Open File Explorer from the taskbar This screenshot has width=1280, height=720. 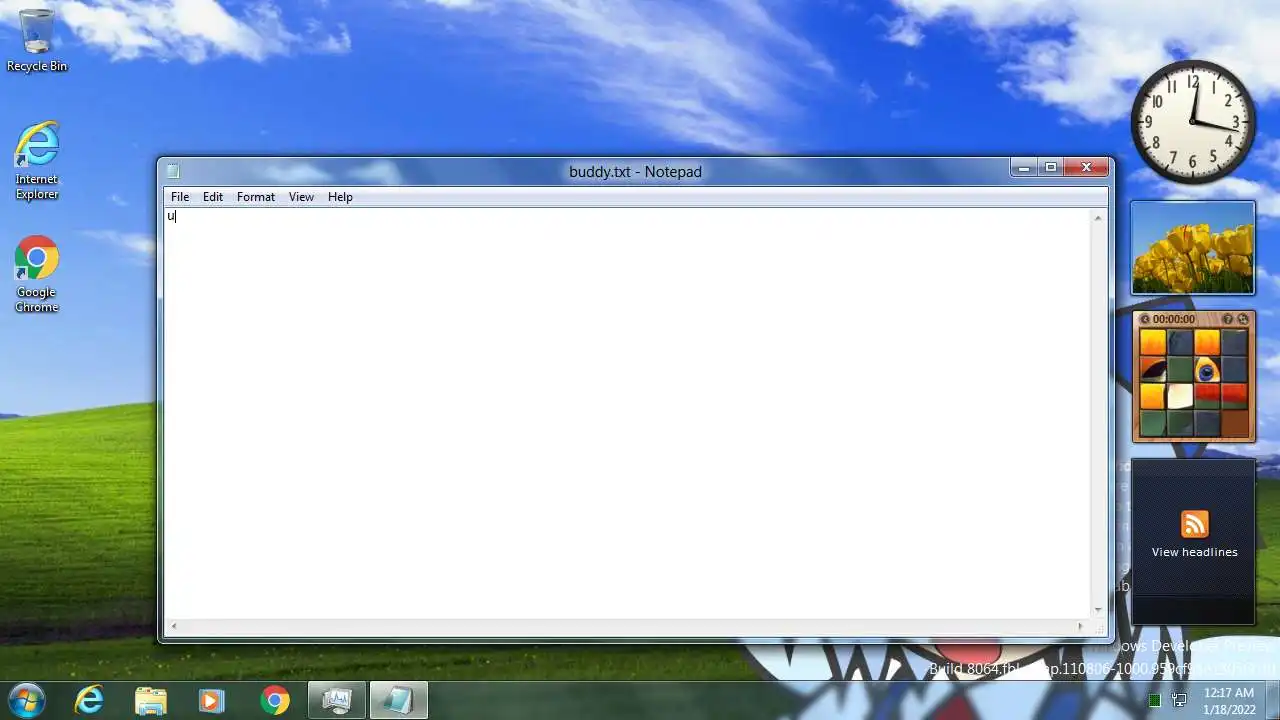[150, 701]
